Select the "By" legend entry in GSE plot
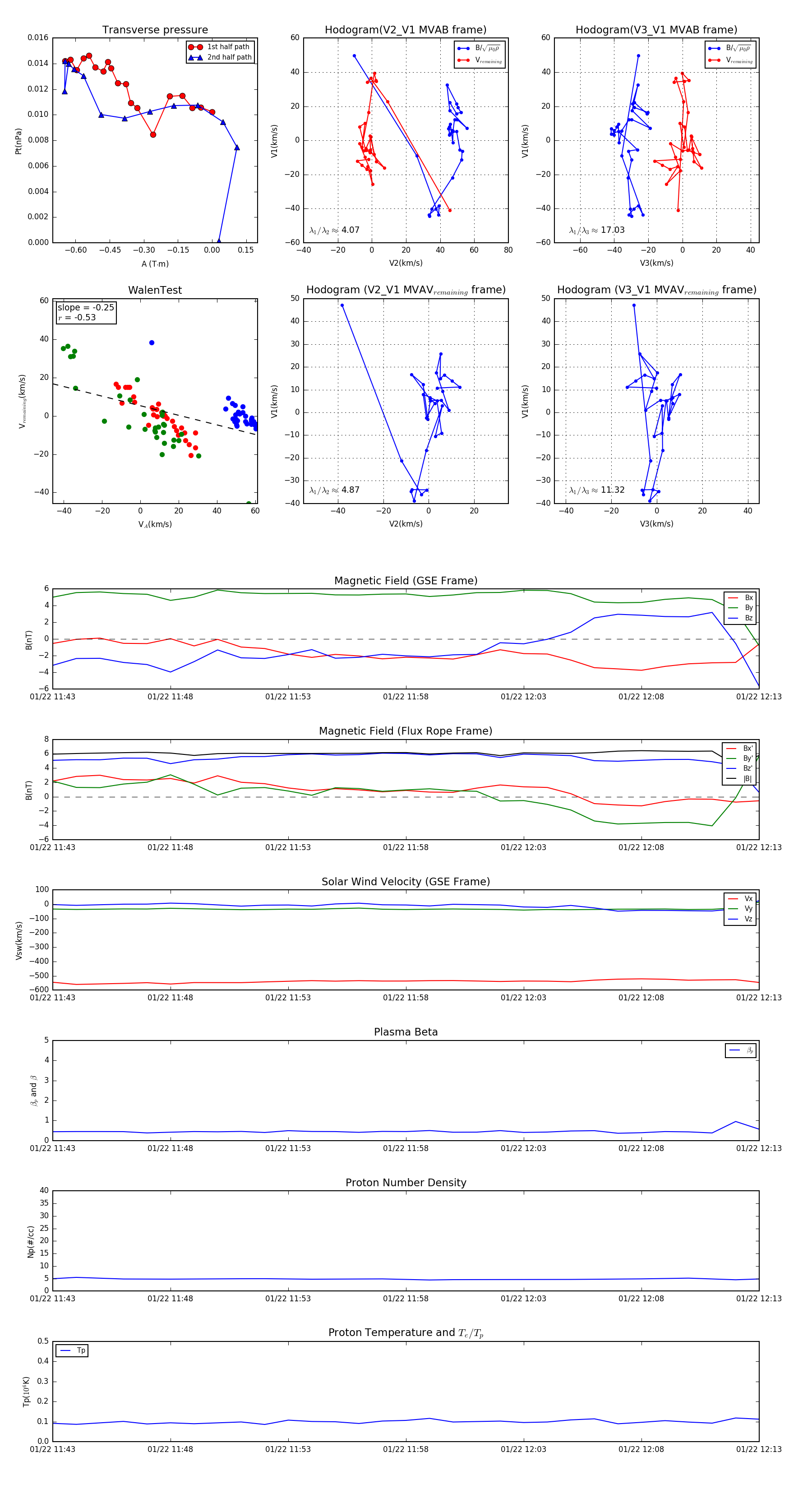This screenshot has height=1489, width=812. pyautogui.click(x=740, y=608)
